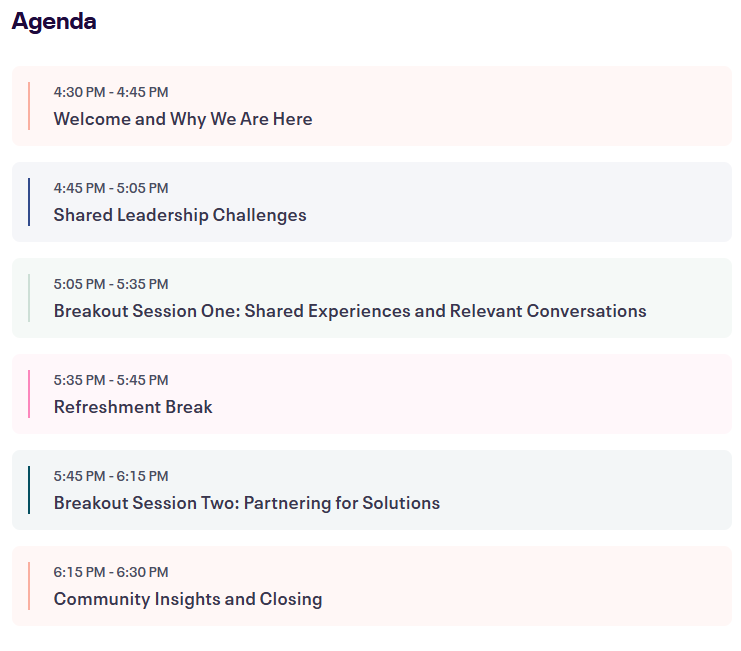Select Breakout Session One agenda title
Screen dimensions: 741x651
pos(350,310)
